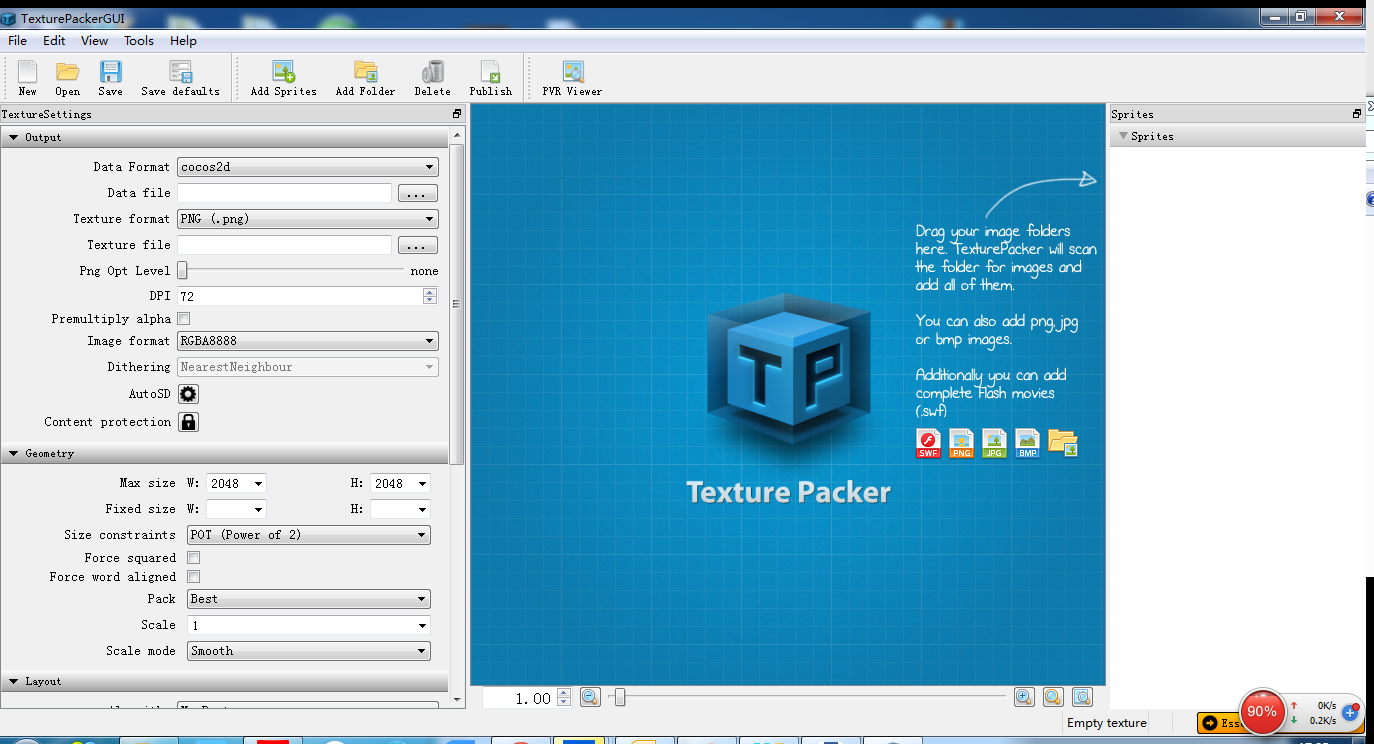Enable Premultiply alpha checkbox

point(184,319)
